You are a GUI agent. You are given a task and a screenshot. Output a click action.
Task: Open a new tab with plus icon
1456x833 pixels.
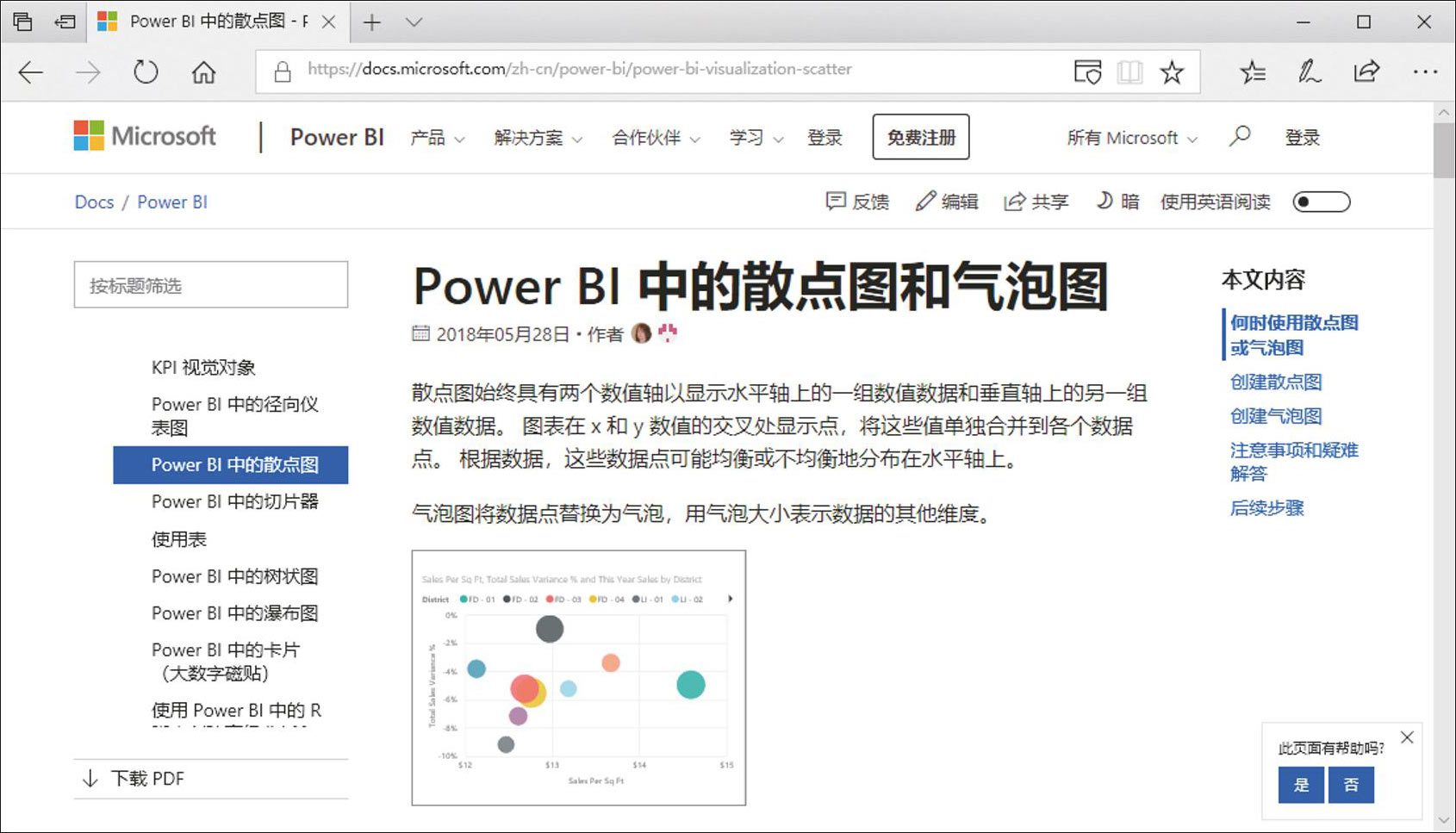pos(372,22)
